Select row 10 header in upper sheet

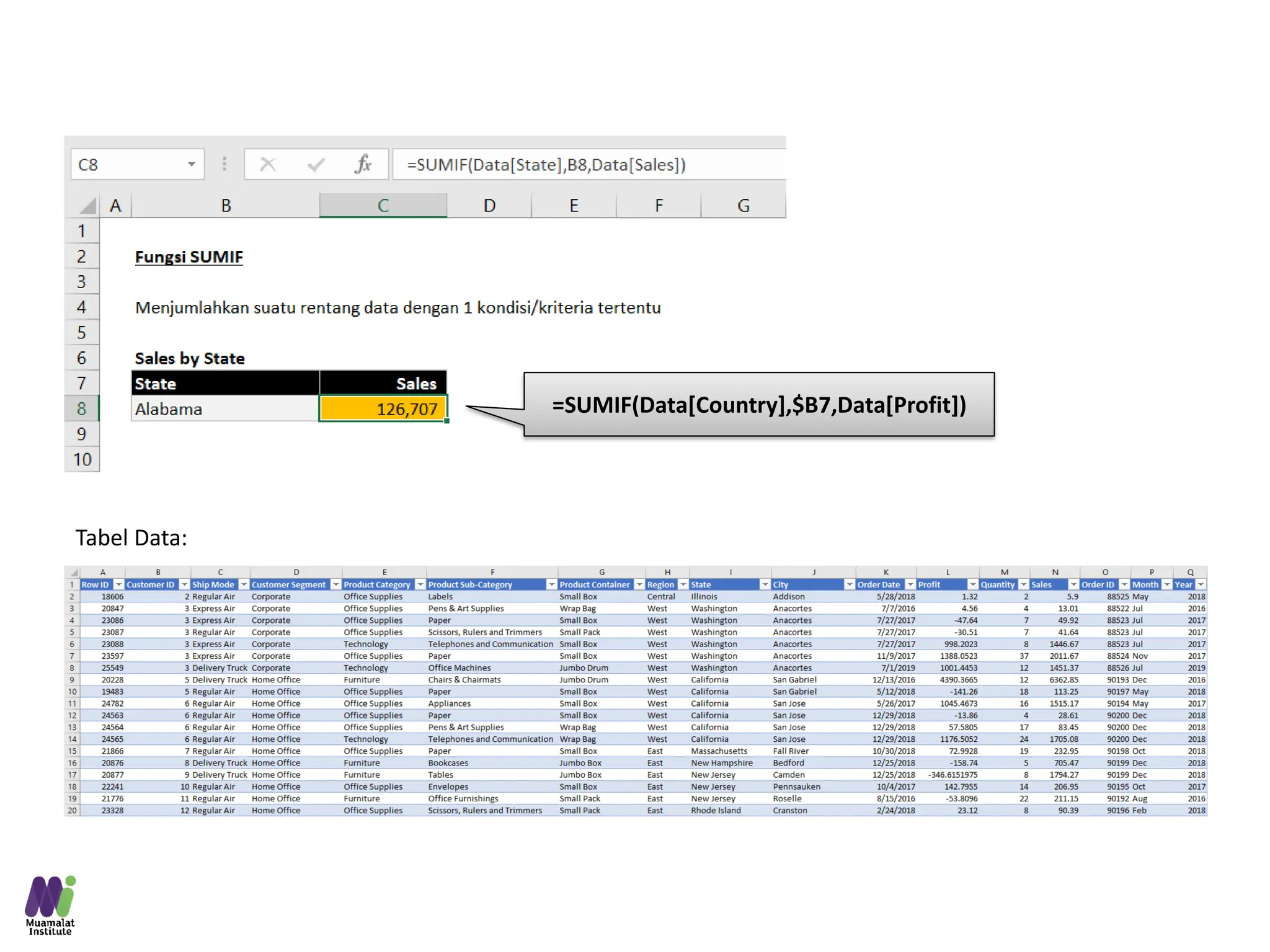point(81,460)
